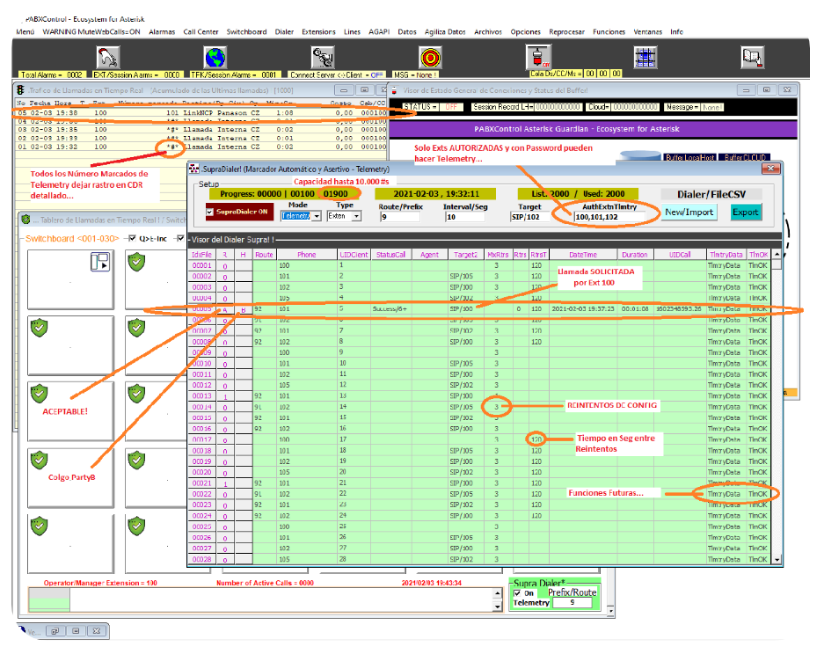The width and height of the screenshot is (821, 645).
Task: Open the Extensions menu
Action: (x=318, y=32)
